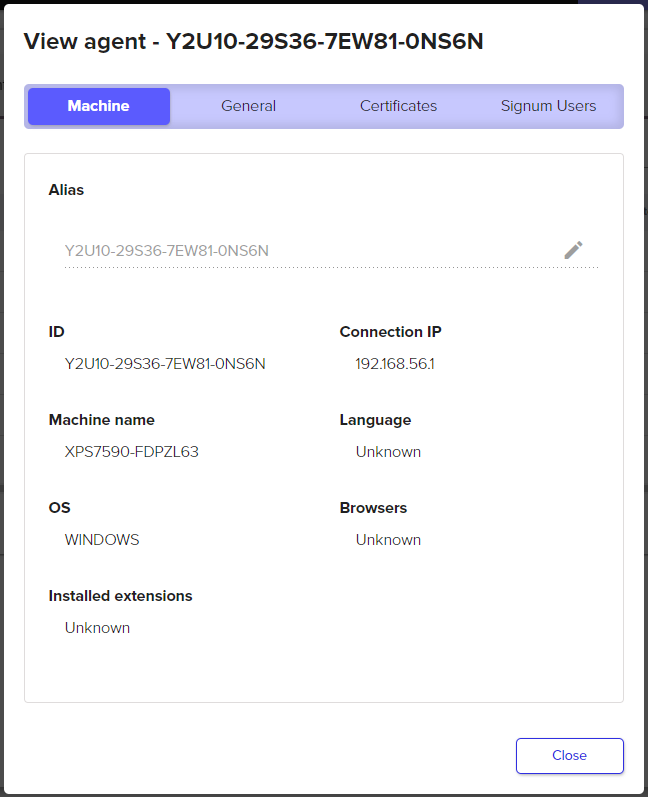Open the Certificates tab
The image size is (648, 797).
(398, 106)
